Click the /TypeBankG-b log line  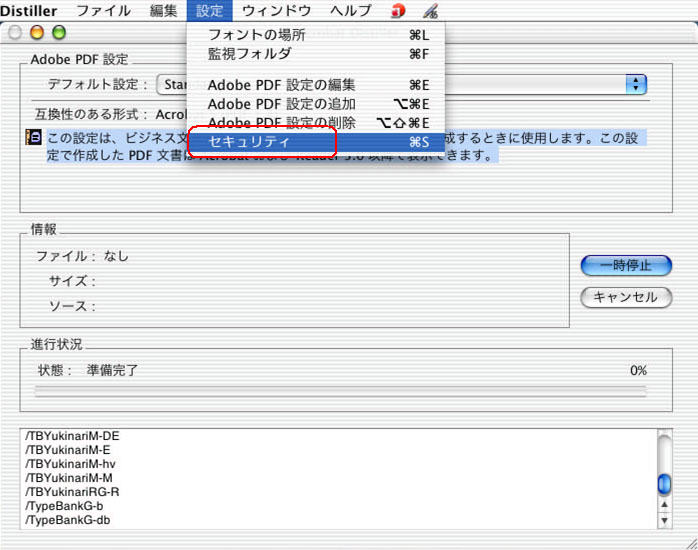[64, 506]
